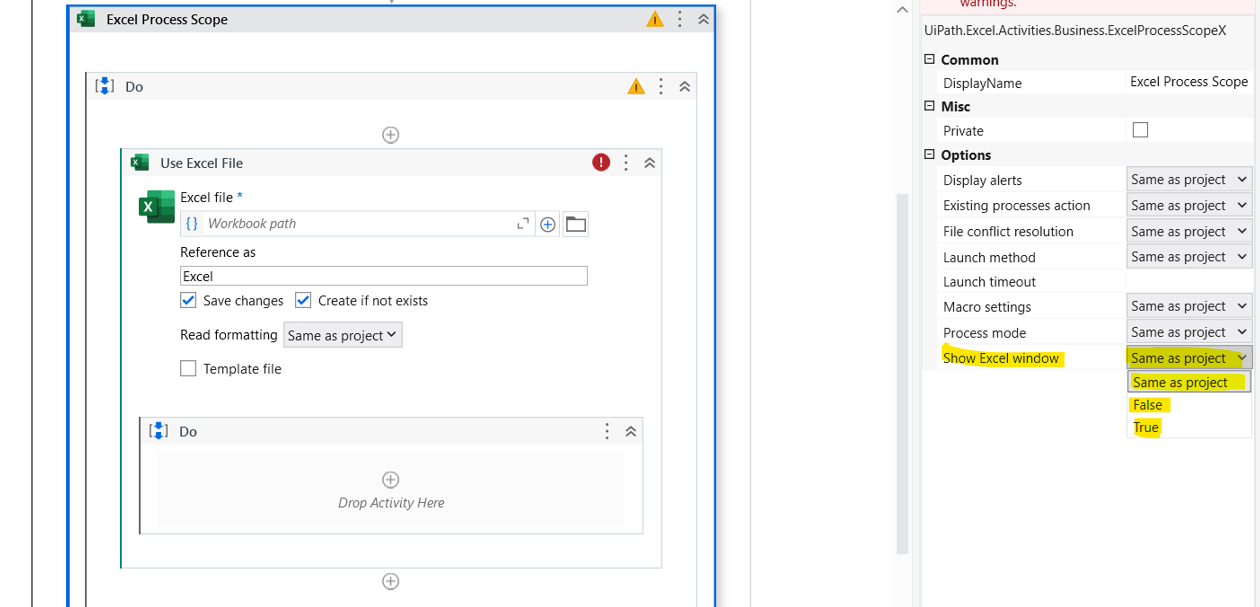
Task: Select Same as project in dropdown list
Action: (x=1189, y=382)
